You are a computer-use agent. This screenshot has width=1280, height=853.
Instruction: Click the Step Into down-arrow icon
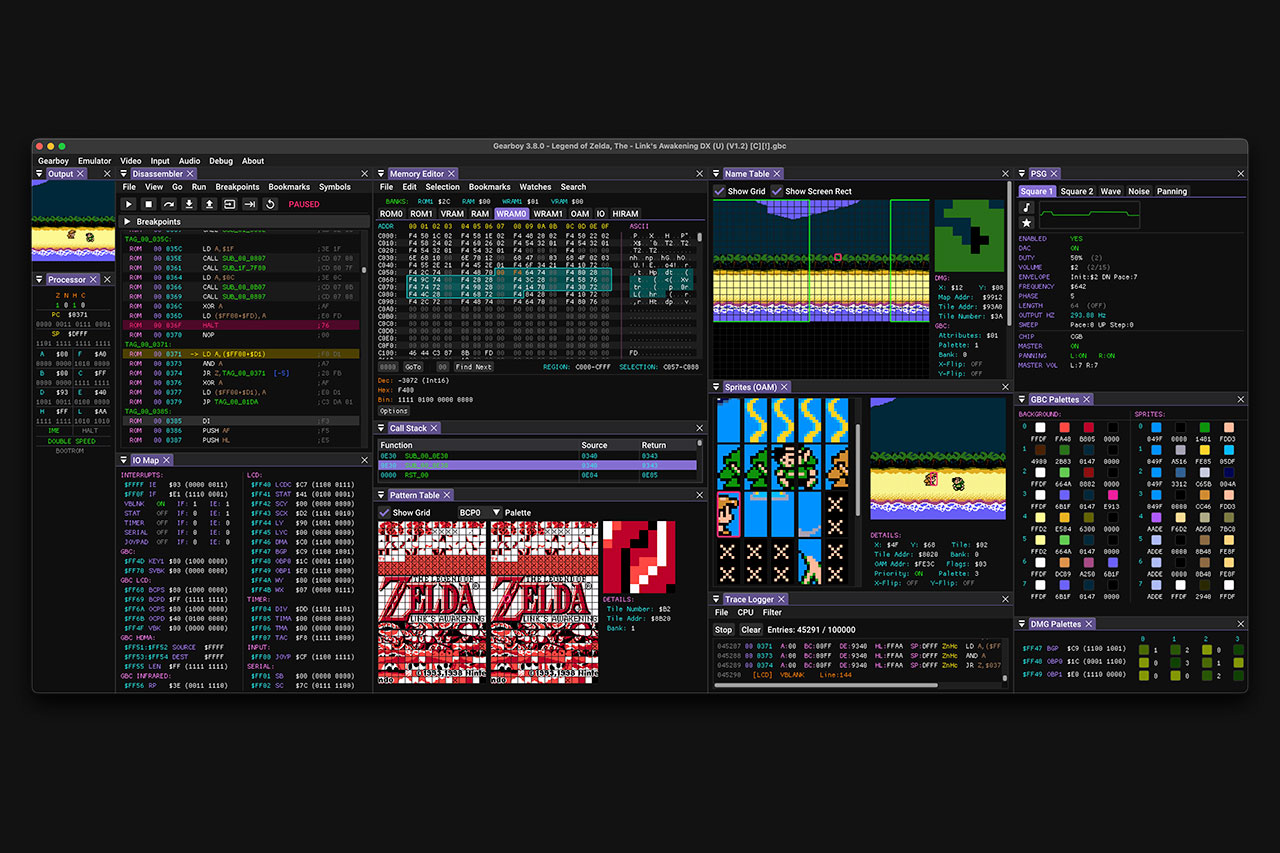click(189, 204)
